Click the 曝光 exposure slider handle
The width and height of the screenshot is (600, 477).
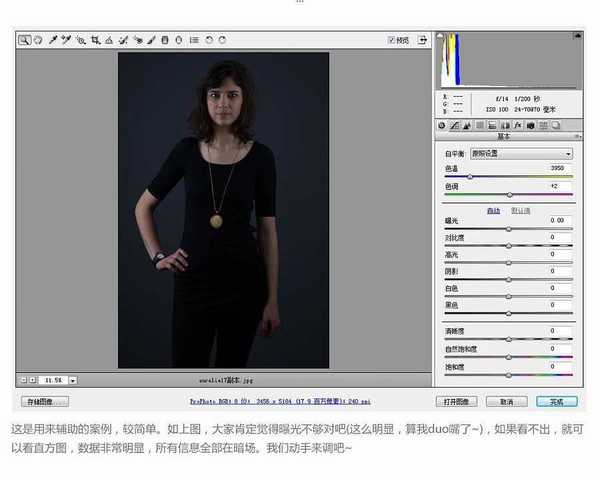tap(509, 229)
